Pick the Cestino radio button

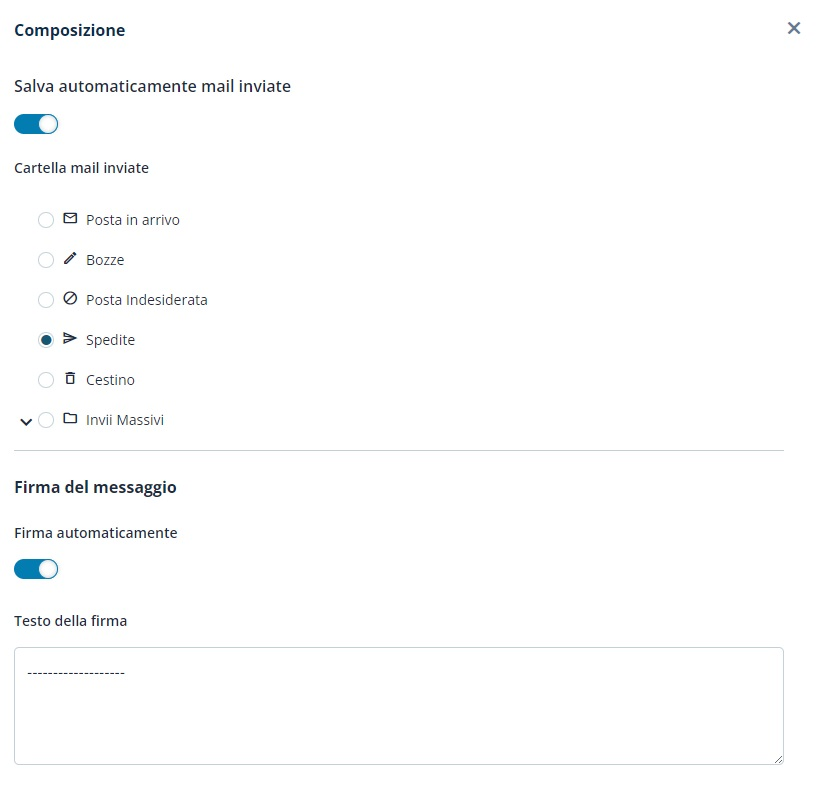tap(46, 380)
